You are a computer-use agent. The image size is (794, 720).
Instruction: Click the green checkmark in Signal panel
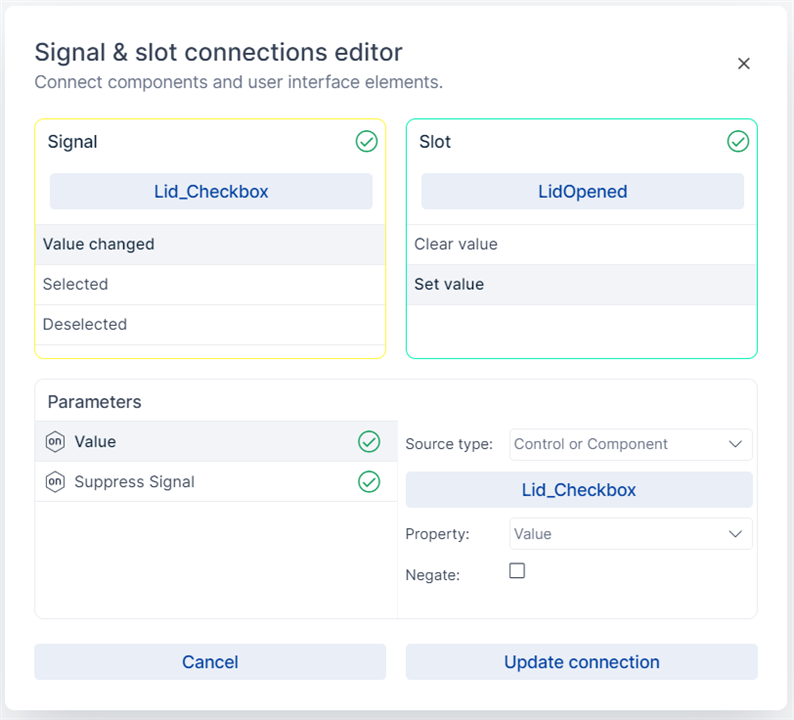coord(367,142)
